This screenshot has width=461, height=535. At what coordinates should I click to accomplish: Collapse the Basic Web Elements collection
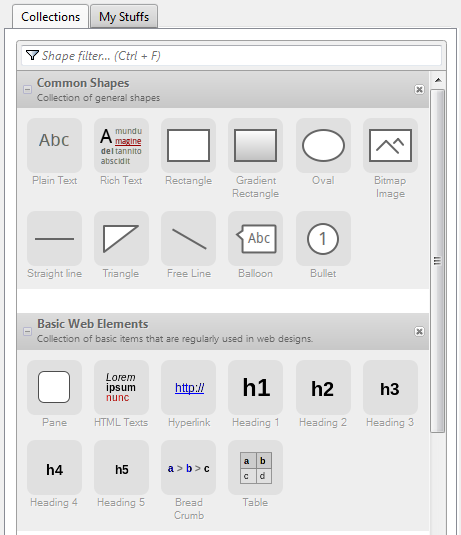coord(28,331)
